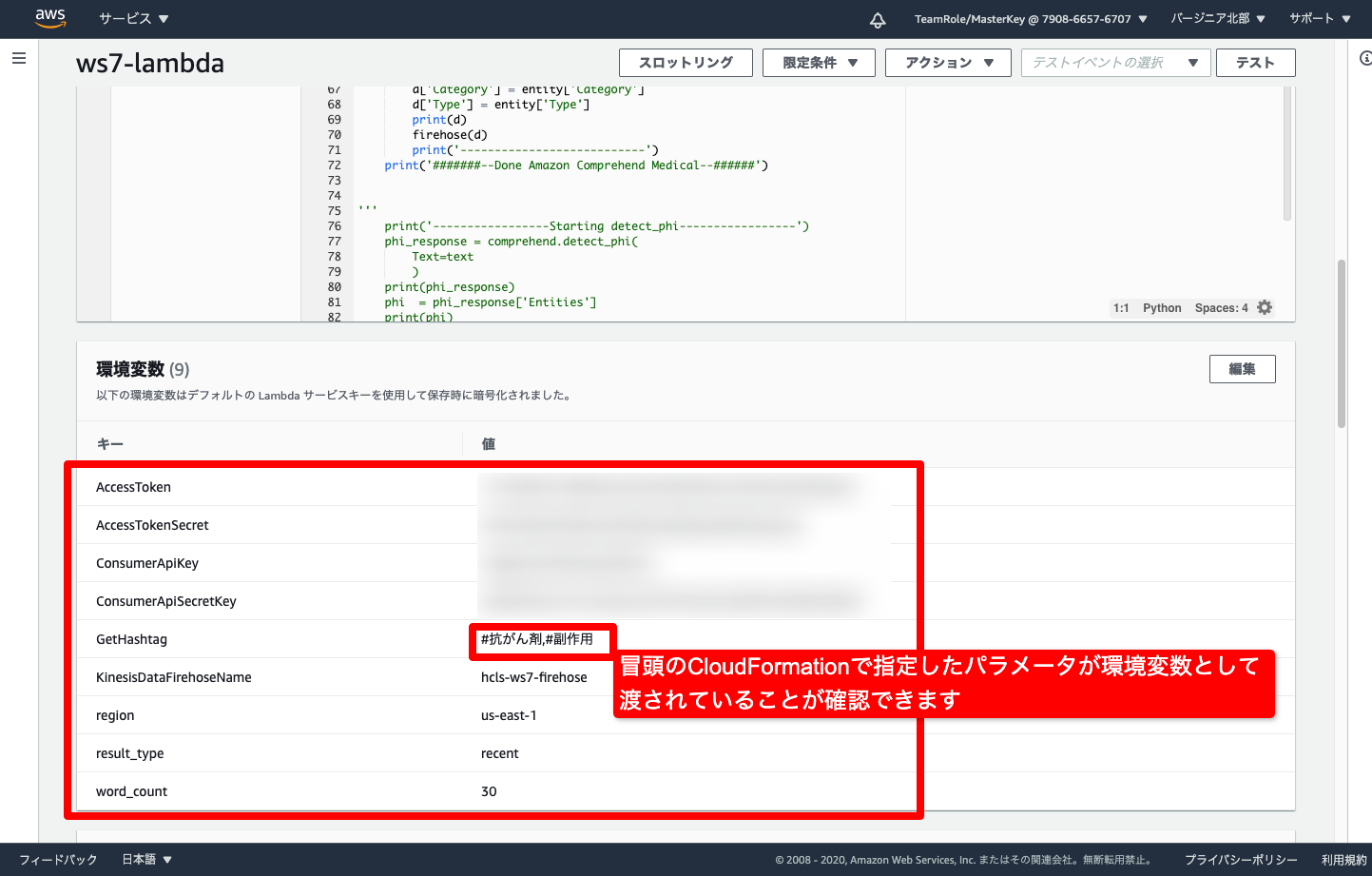The height and width of the screenshot is (876, 1372).
Task: Click the result_type key
Action: click(129, 753)
